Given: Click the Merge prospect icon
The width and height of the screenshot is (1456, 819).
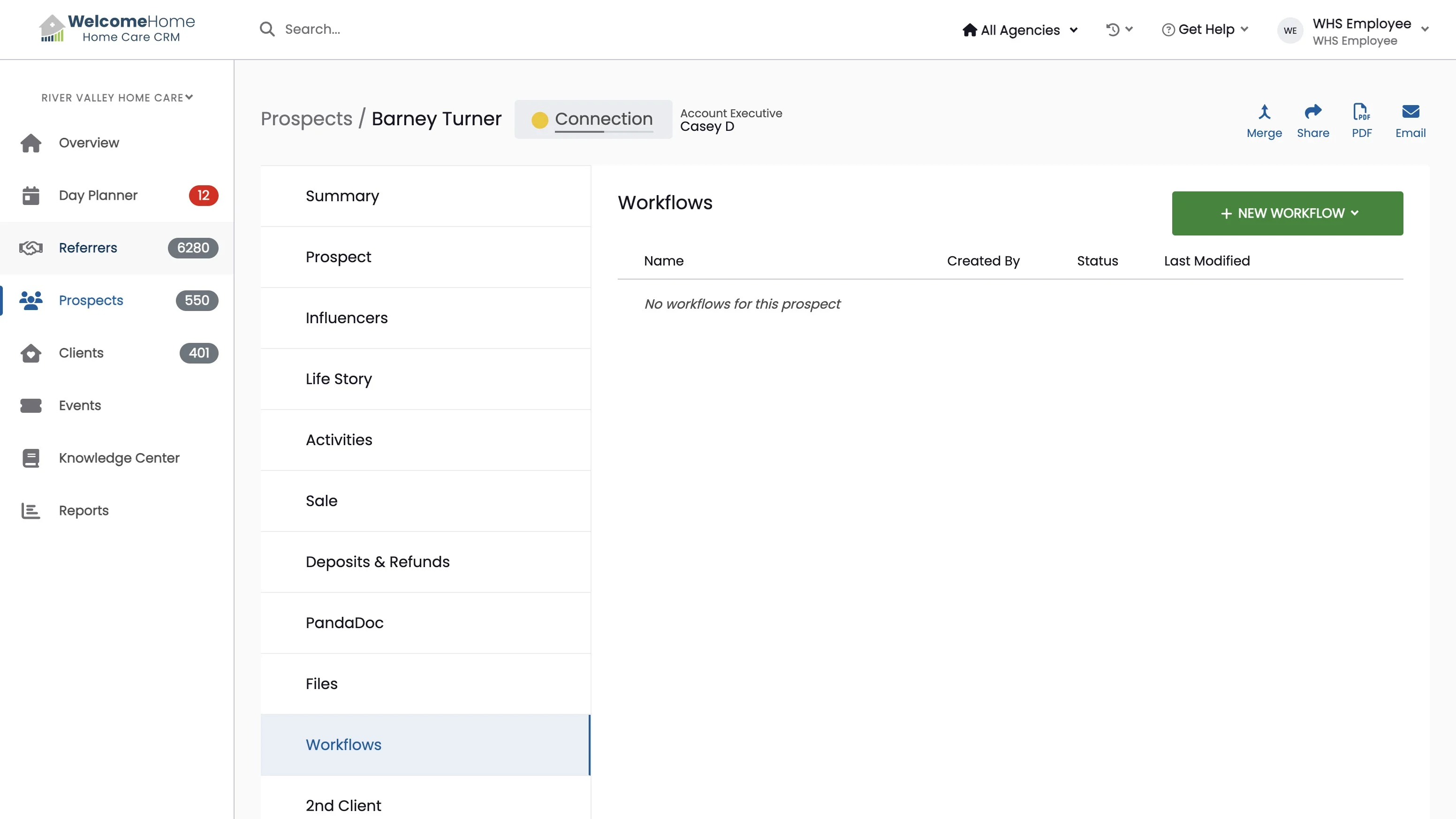Looking at the screenshot, I should pyautogui.click(x=1264, y=112).
